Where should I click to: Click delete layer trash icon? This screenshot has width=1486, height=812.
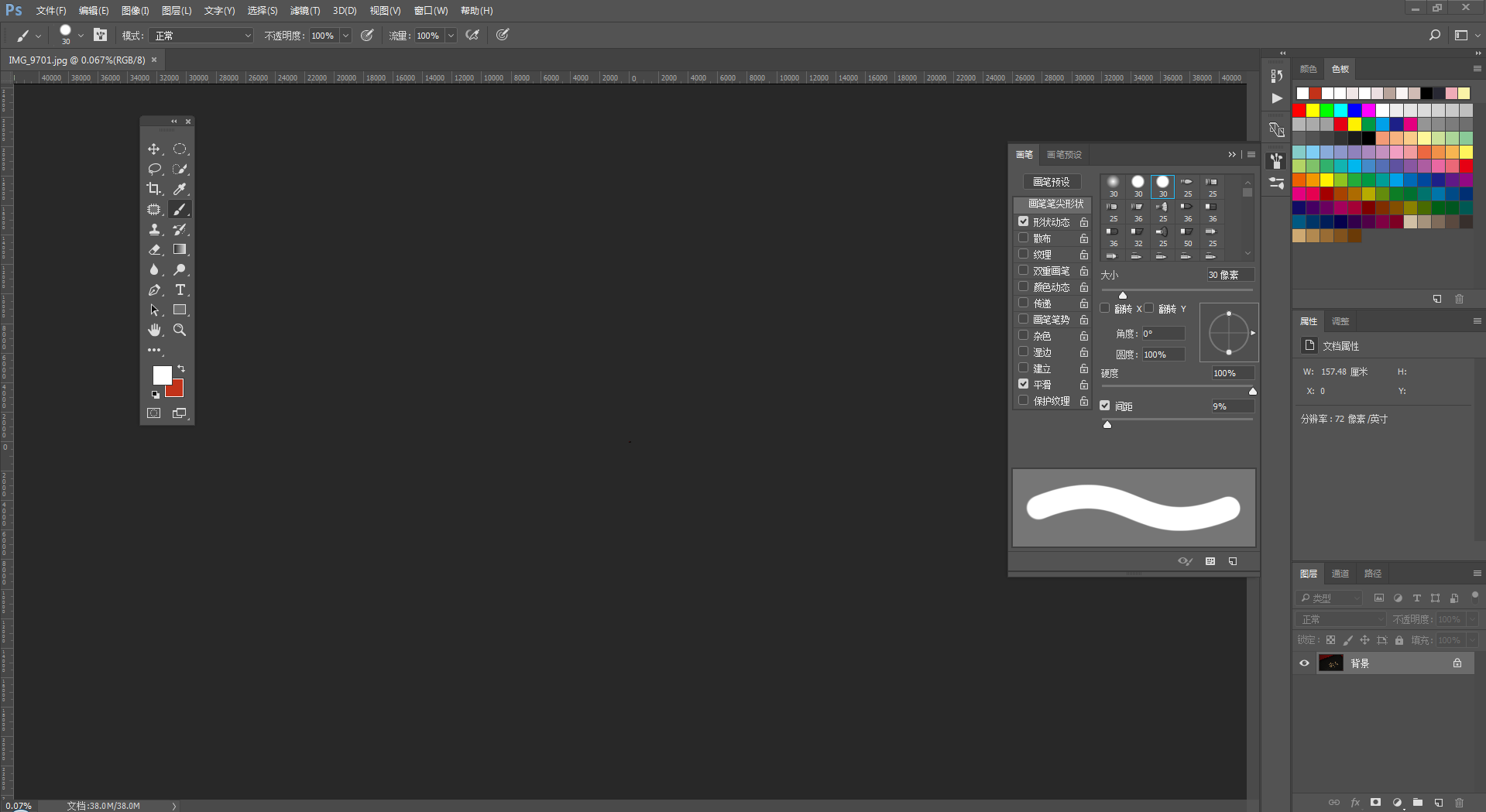1459,803
